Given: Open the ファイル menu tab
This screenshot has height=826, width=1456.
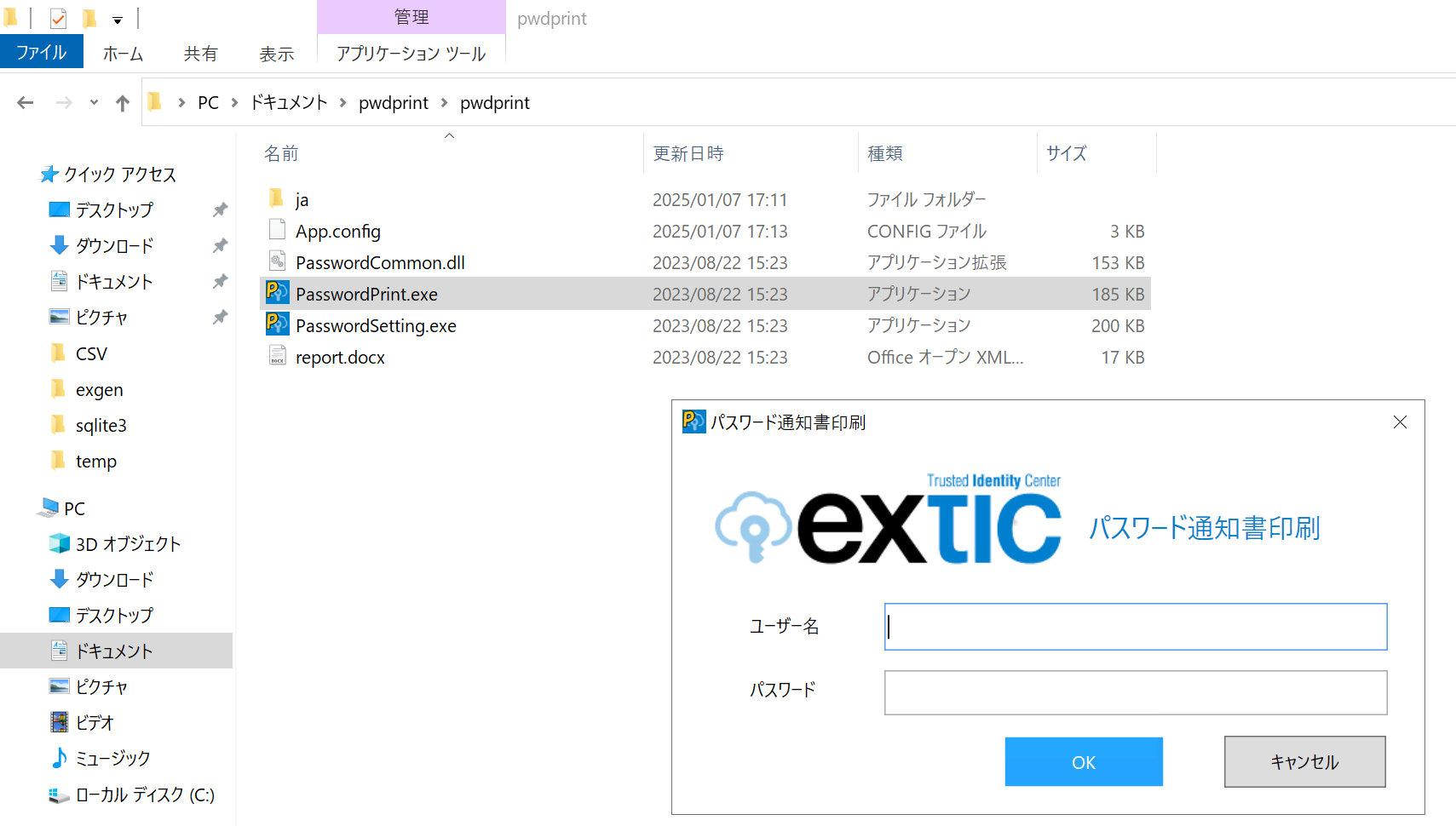Looking at the screenshot, I should (42, 52).
